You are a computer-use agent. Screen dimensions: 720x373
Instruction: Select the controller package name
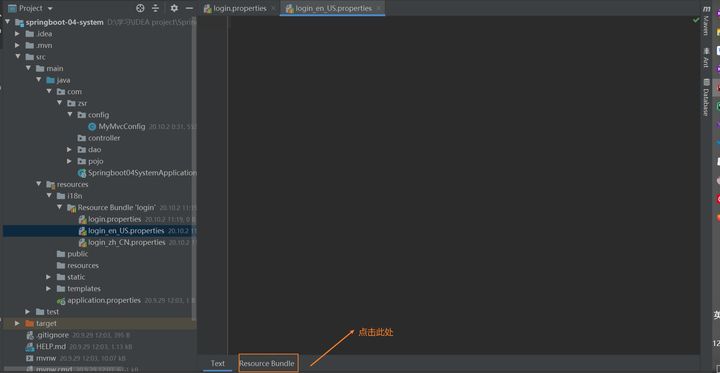coord(104,138)
